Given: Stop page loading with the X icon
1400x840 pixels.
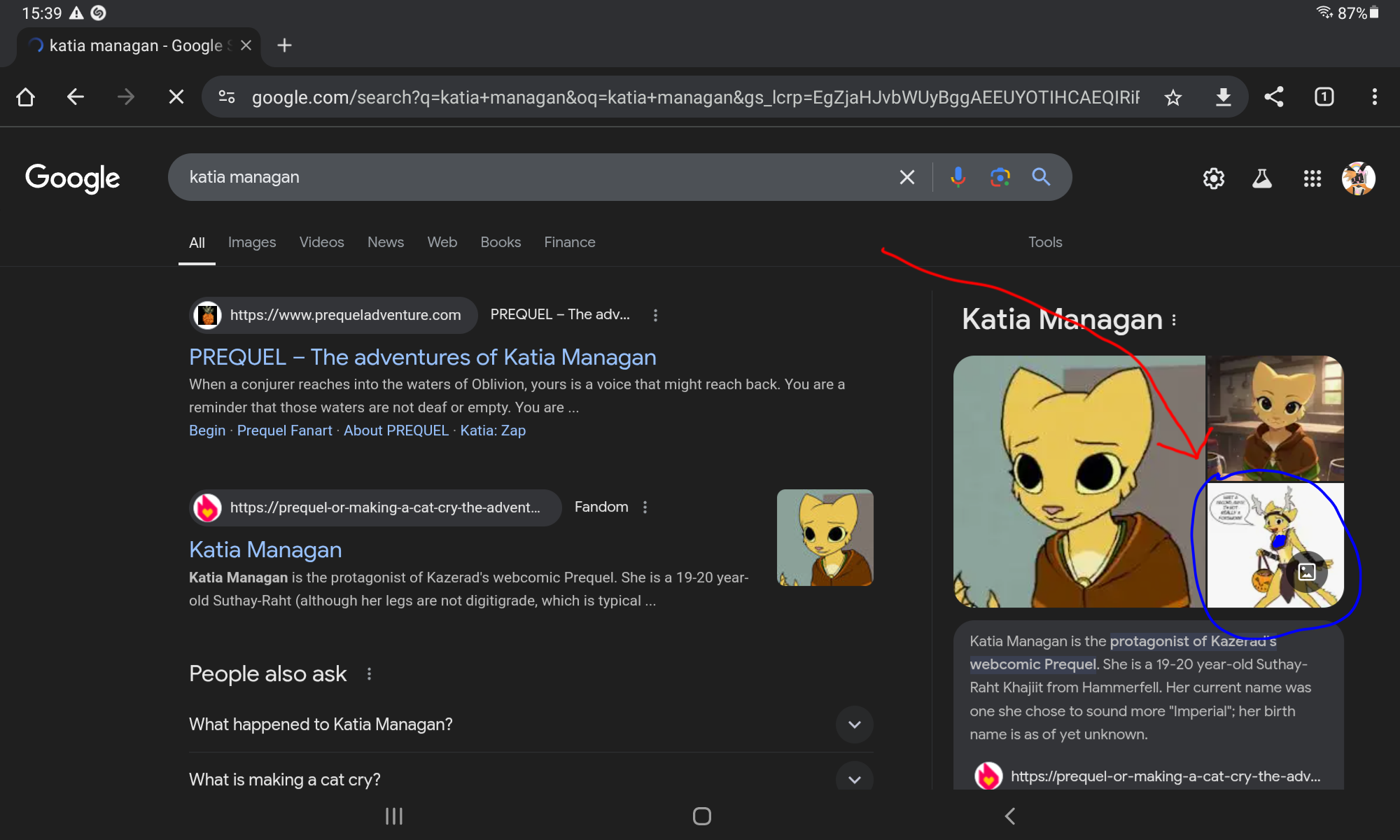Looking at the screenshot, I should pyautogui.click(x=176, y=97).
